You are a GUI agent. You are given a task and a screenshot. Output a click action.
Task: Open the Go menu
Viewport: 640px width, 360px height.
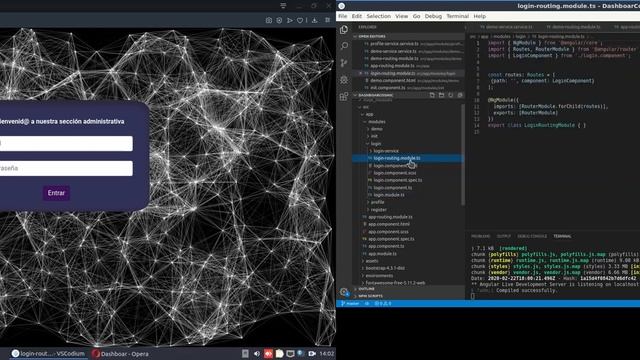coord(416,16)
